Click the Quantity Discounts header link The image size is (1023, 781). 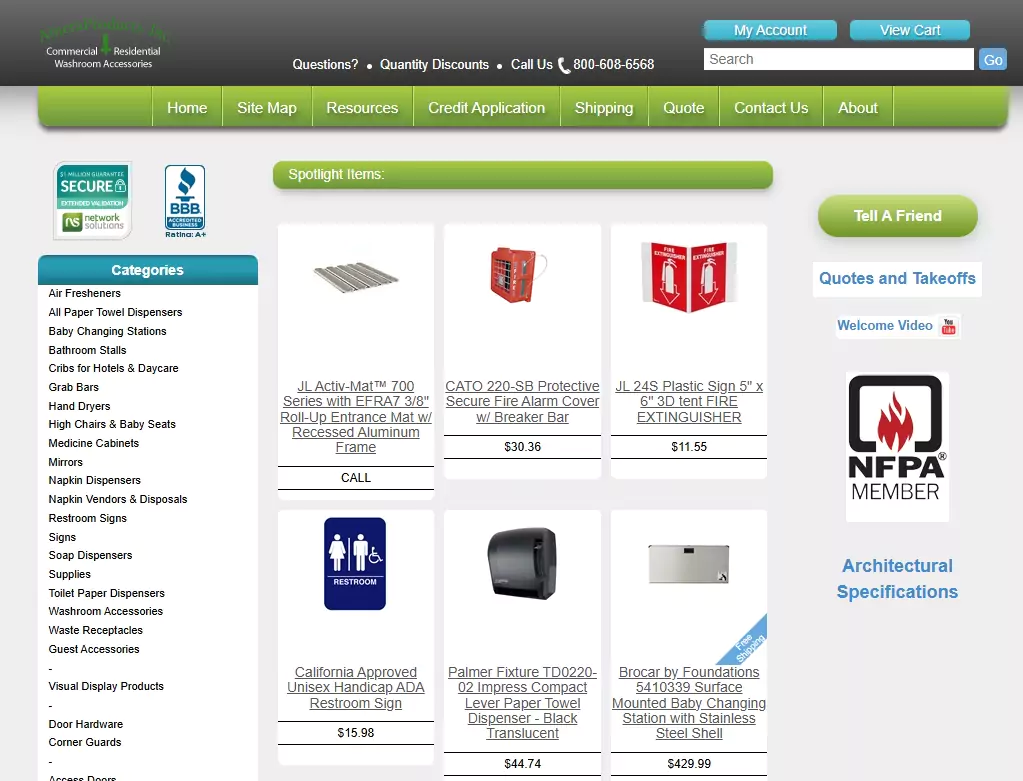point(435,65)
